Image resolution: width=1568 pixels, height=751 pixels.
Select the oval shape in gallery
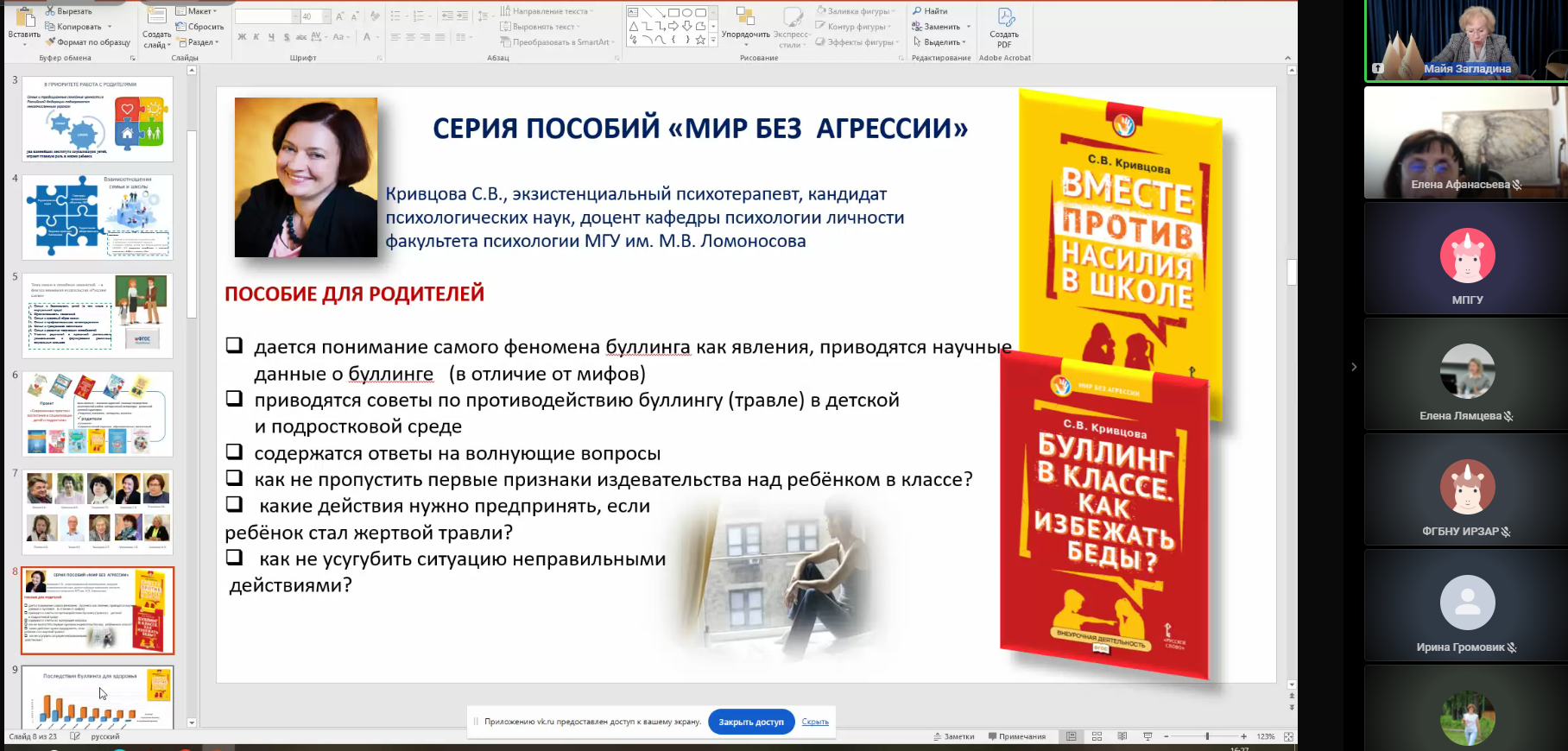(x=687, y=13)
